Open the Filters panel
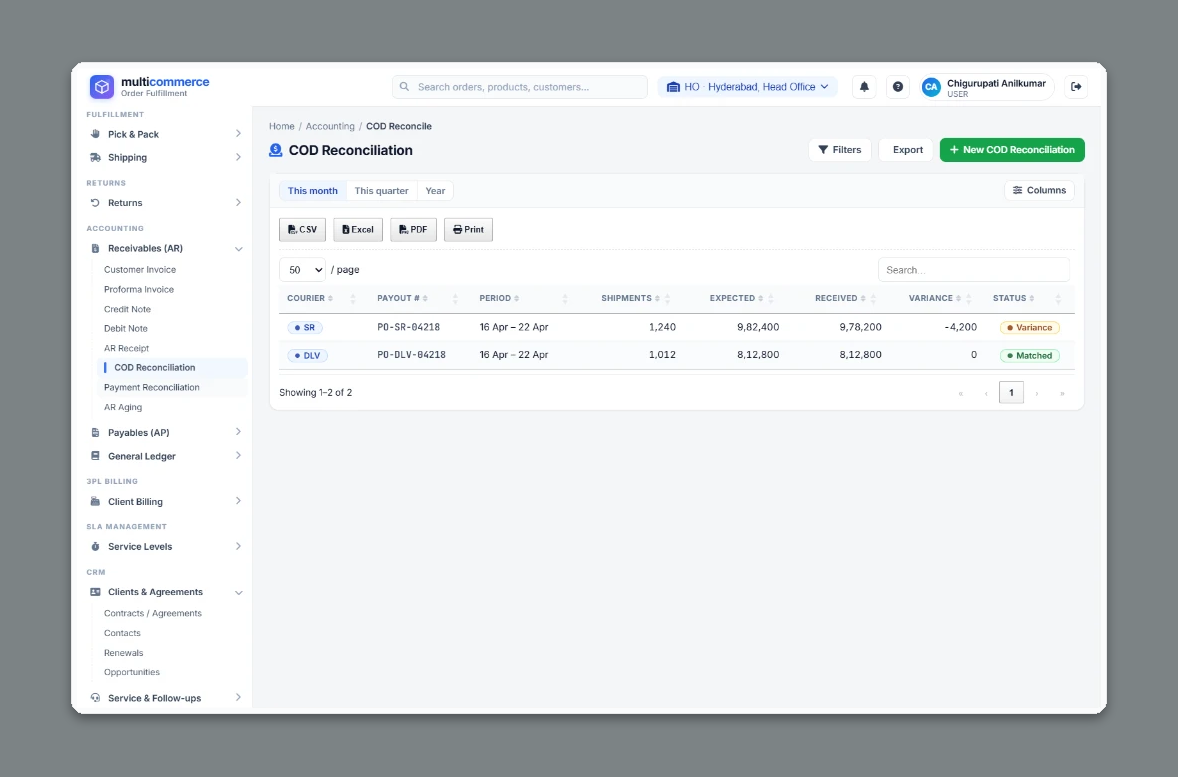Screen dimensions: 1178x777 [x=840, y=150]
